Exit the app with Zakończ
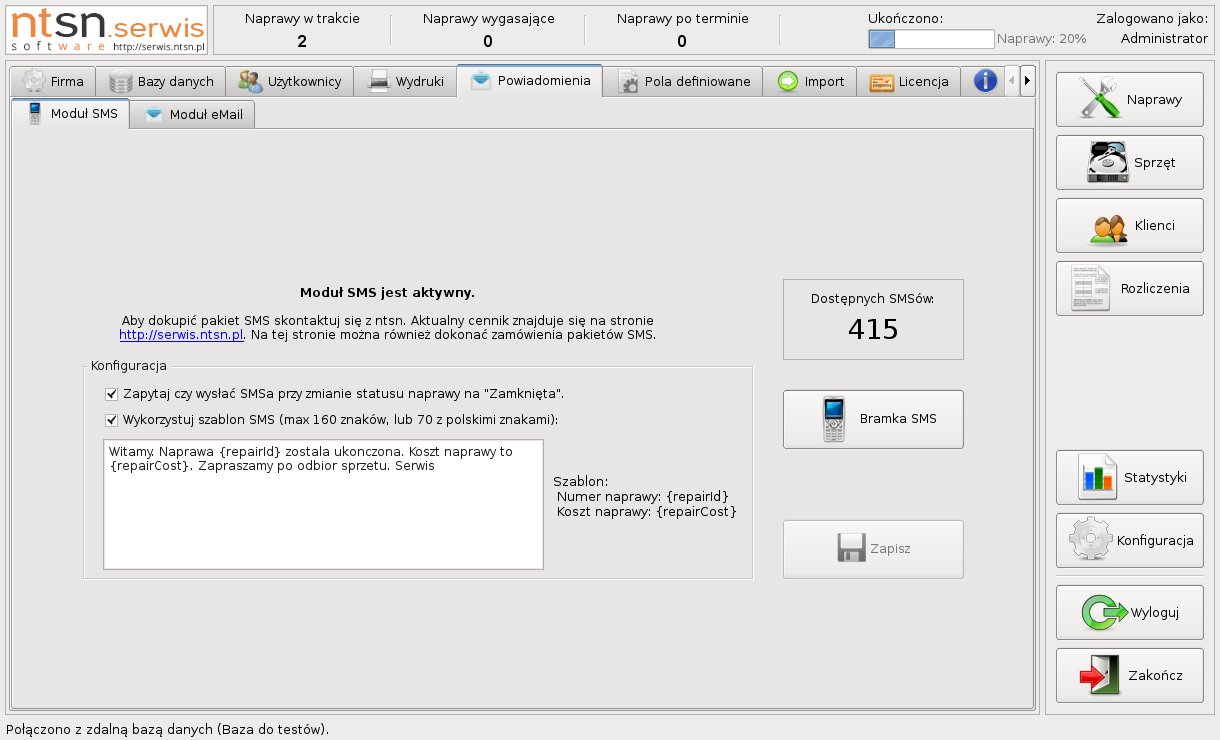Viewport: 1220px width, 740px height. 1129,676
